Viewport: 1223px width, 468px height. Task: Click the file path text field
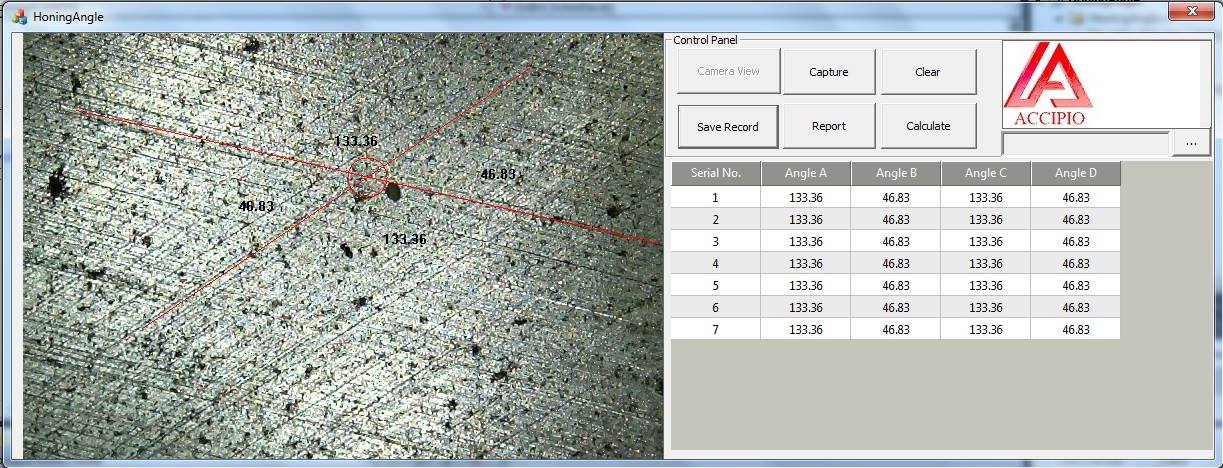coord(1085,144)
